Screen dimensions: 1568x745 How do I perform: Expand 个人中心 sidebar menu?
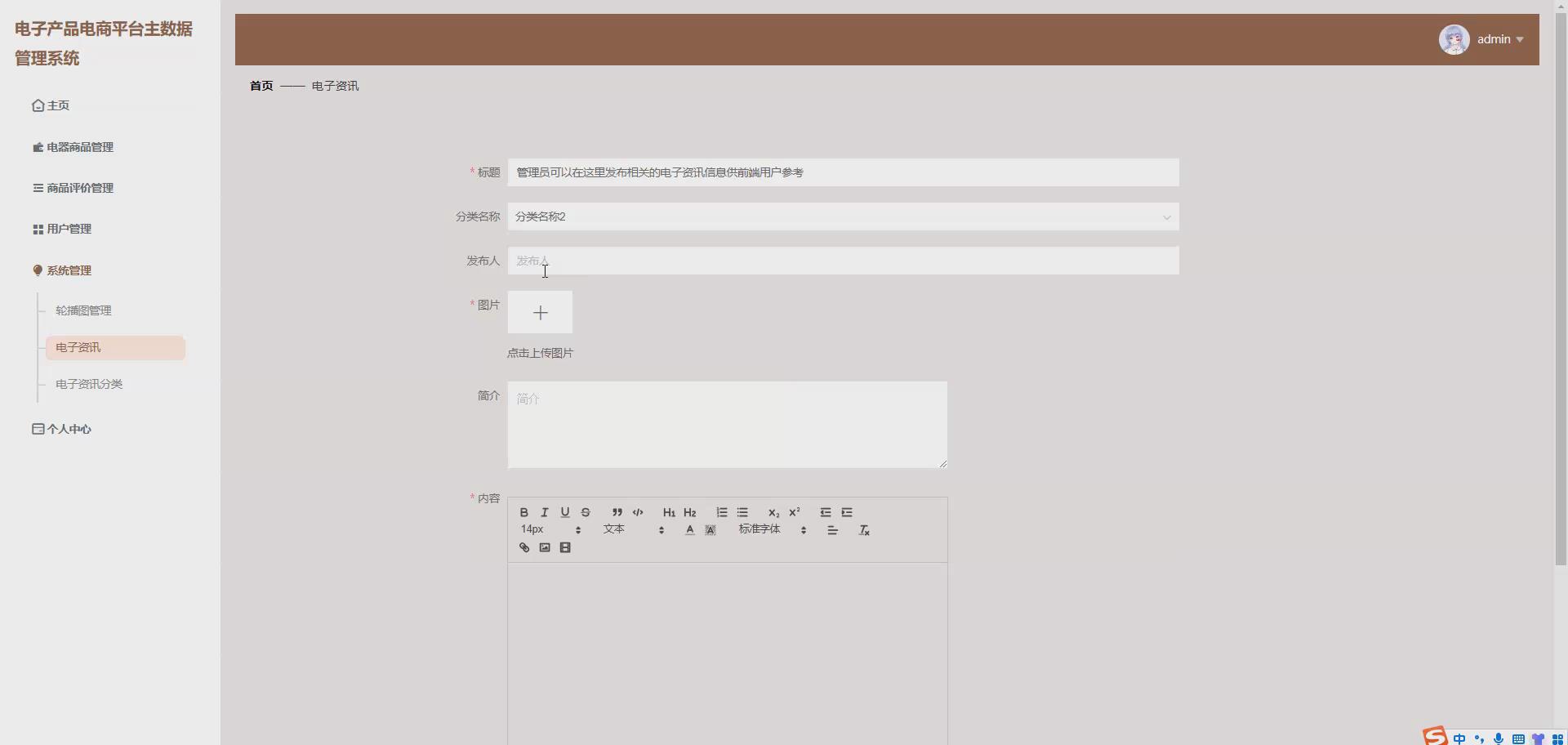pos(62,429)
